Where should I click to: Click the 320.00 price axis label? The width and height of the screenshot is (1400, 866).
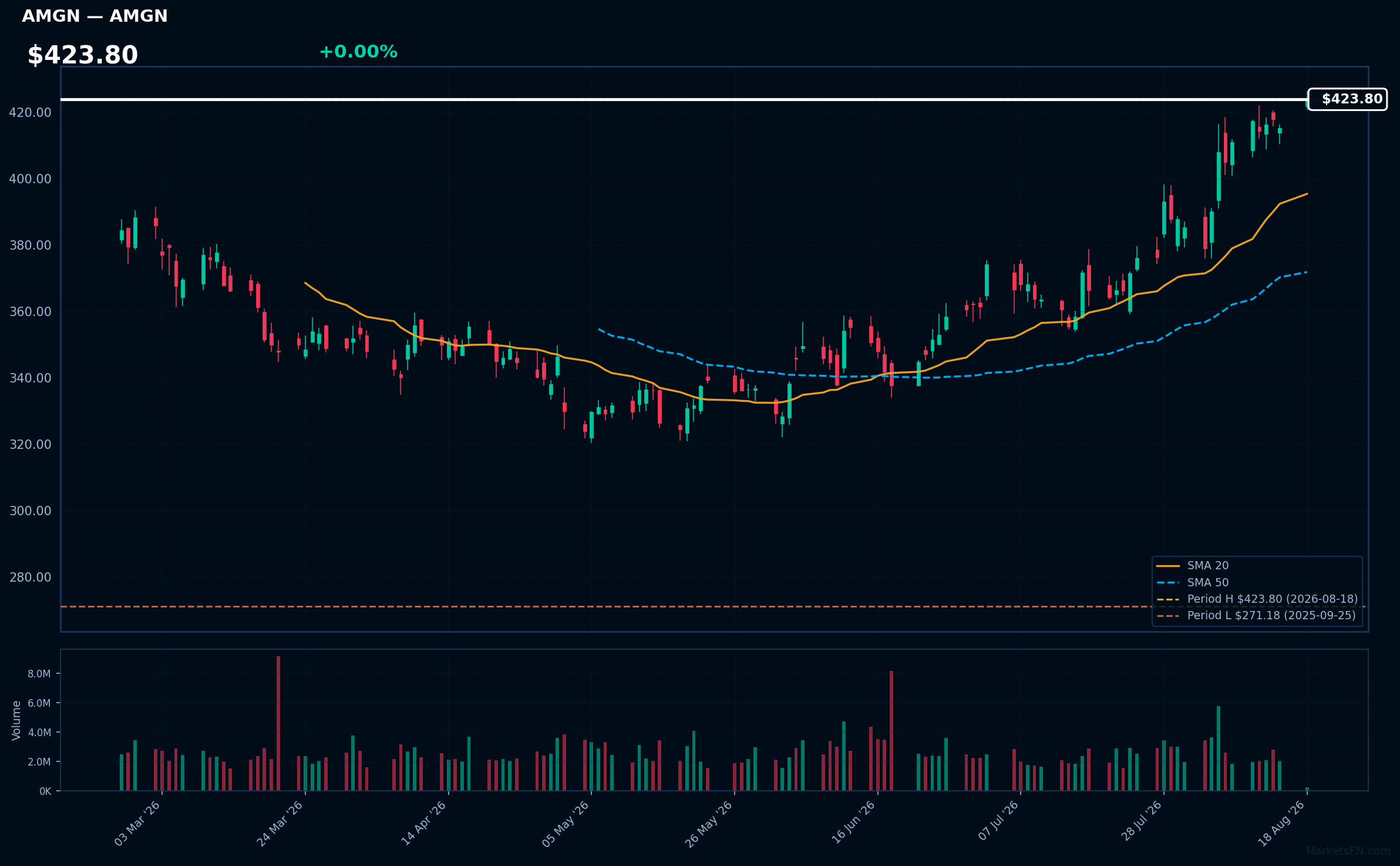(30, 444)
